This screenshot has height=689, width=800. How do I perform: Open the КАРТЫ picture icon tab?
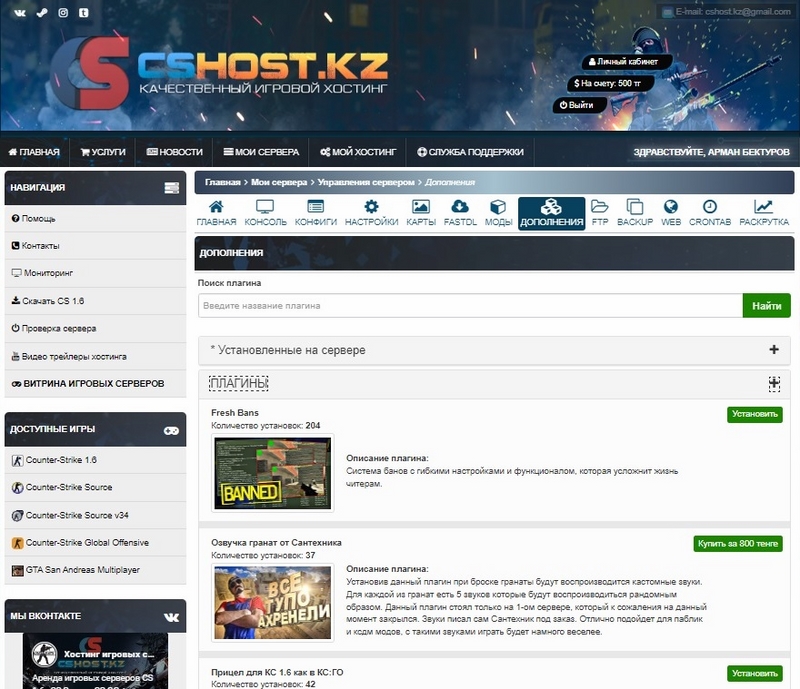[x=421, y=213]
